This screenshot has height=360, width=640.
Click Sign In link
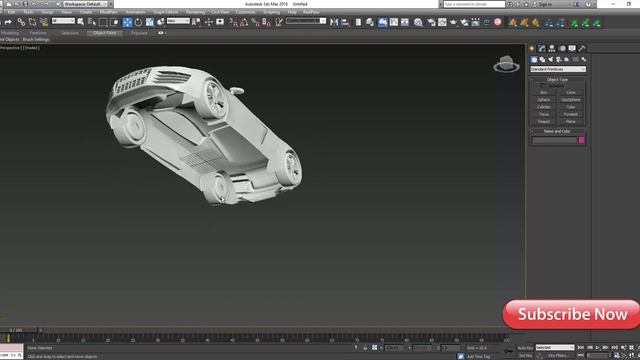(545, 4)
